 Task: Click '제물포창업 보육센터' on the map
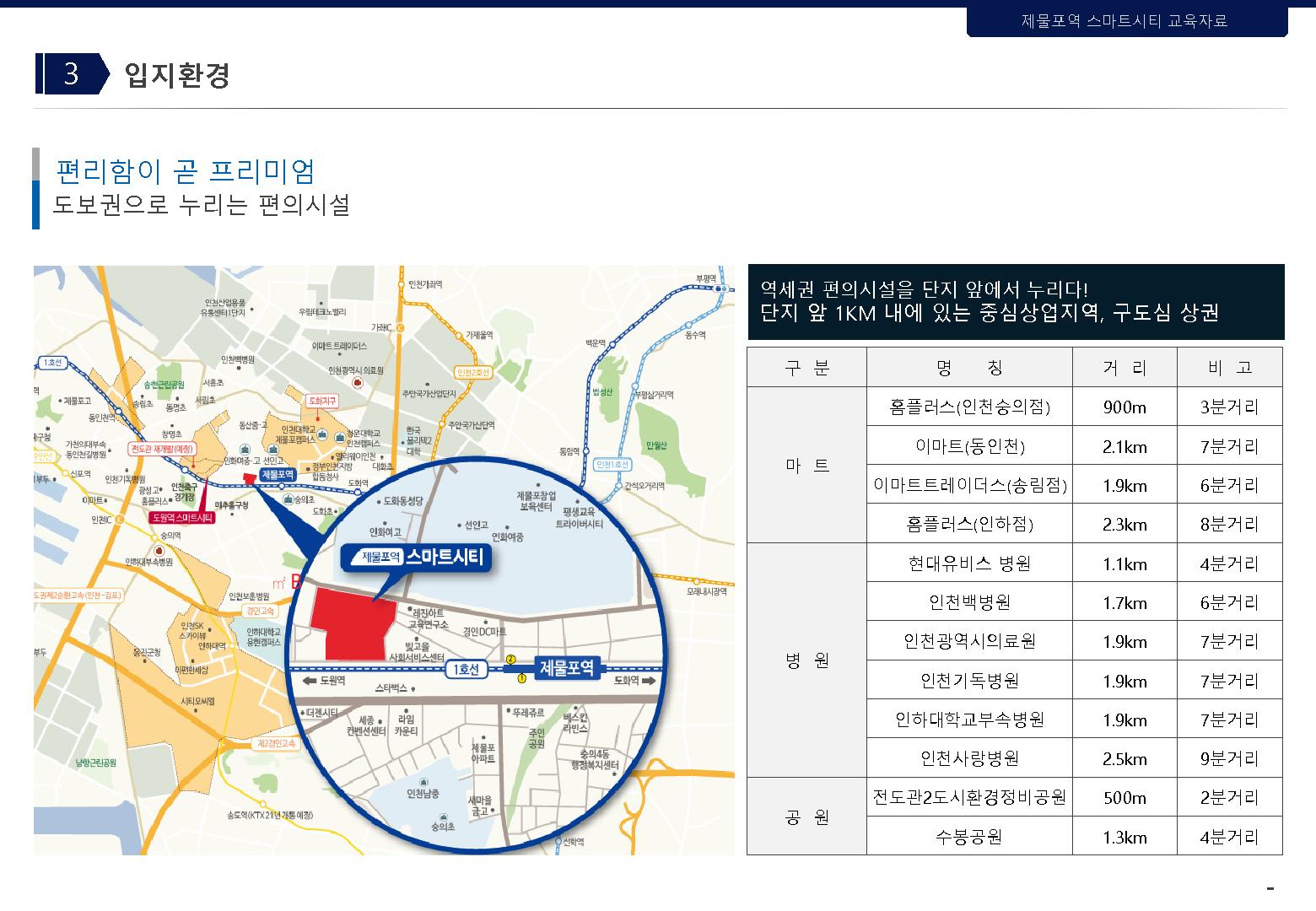pos(537,501)
